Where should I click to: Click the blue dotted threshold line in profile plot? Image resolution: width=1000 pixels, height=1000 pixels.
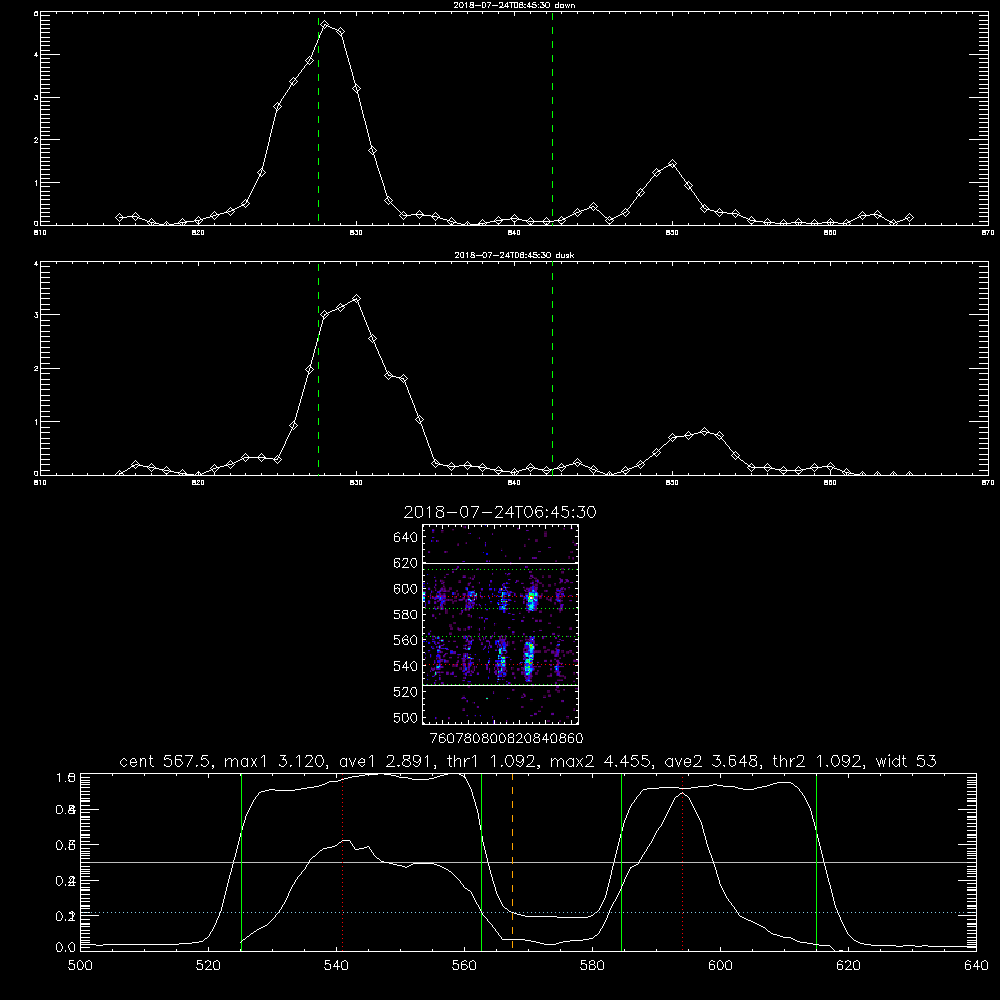pyautogui.click(x=528, y=913)
